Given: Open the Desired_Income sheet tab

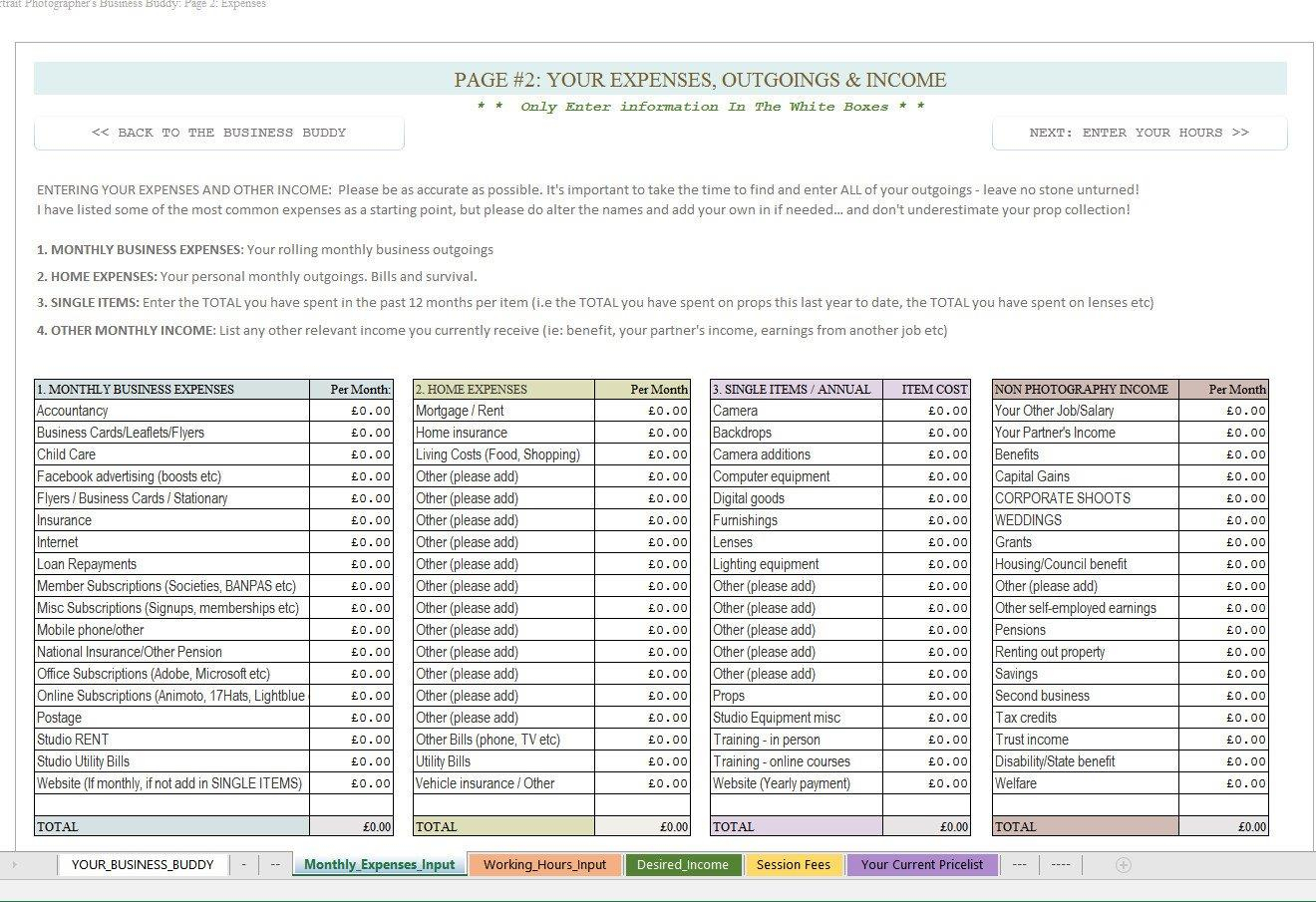Looking at the screenshot, I should point(682,865).
